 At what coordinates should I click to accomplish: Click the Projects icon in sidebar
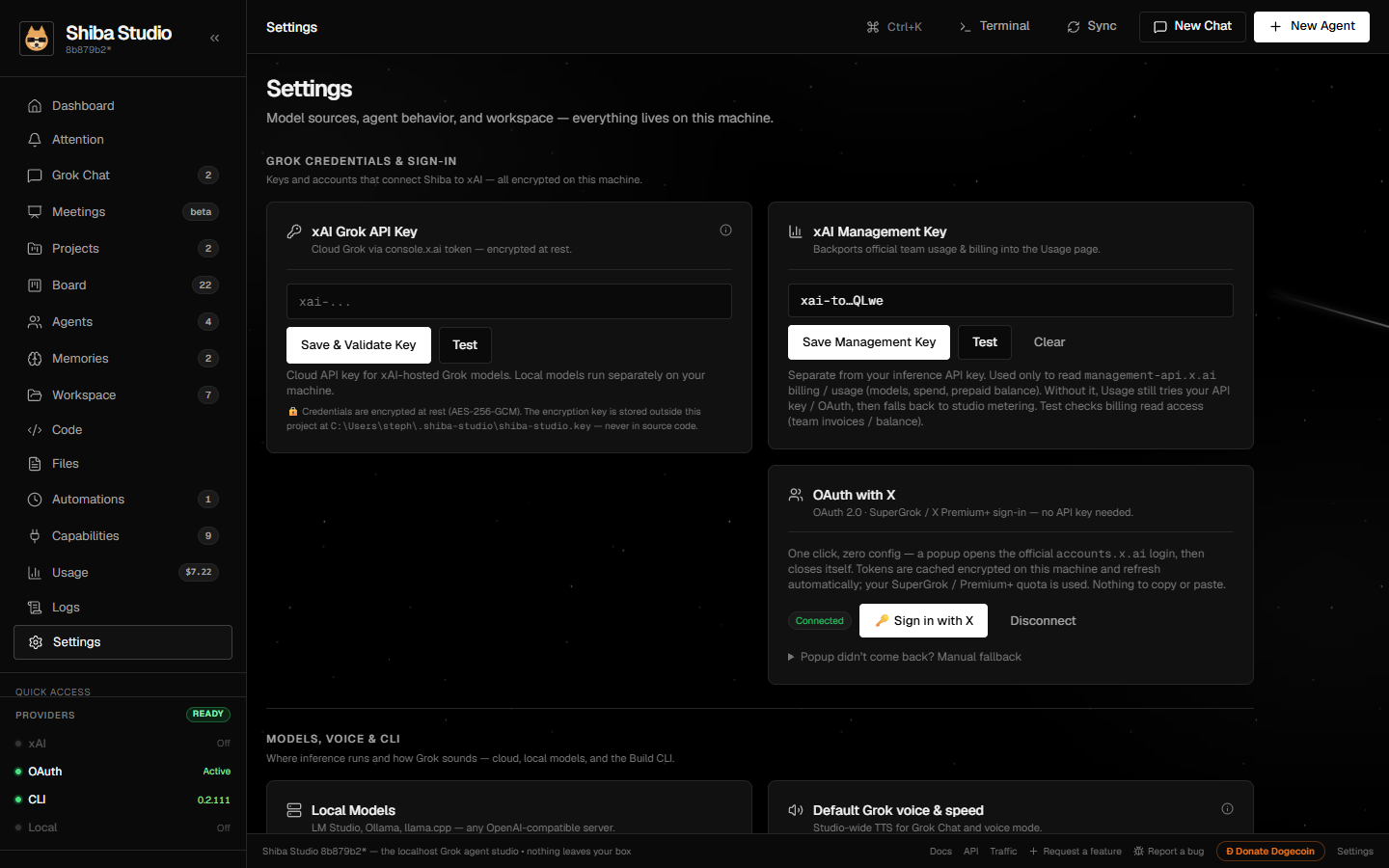click(x=35, y=249)
